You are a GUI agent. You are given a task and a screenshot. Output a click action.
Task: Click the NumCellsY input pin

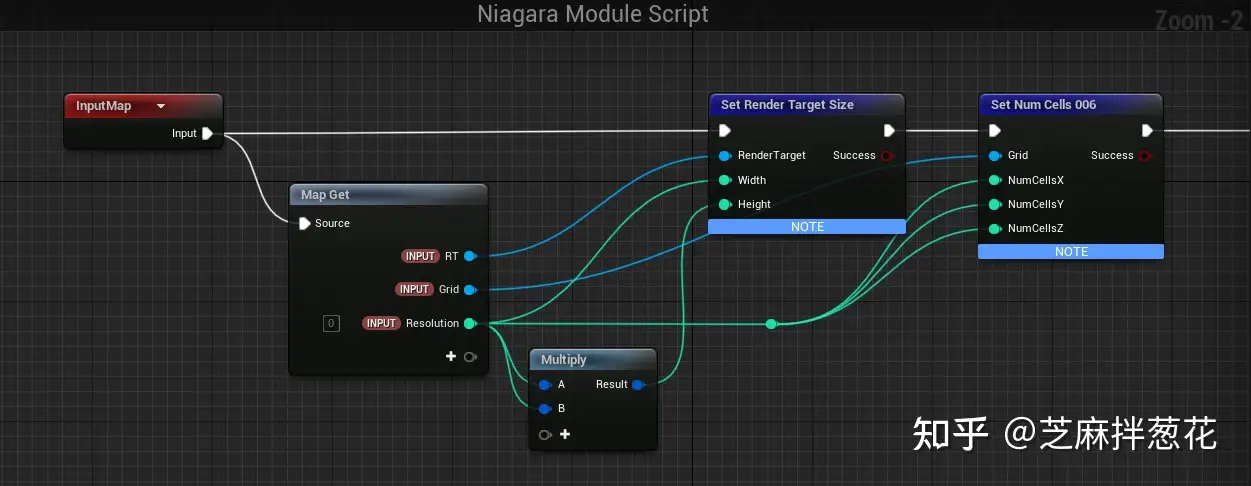994,204
